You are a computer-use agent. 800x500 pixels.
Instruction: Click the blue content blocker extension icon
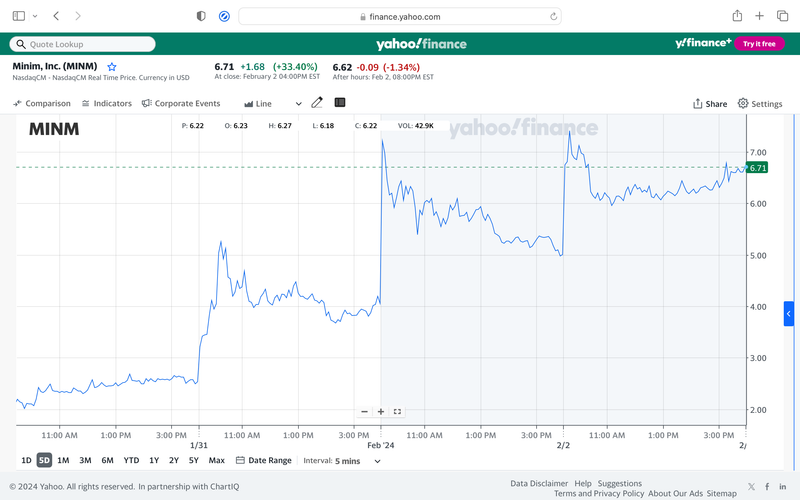(x=224, y=16)
